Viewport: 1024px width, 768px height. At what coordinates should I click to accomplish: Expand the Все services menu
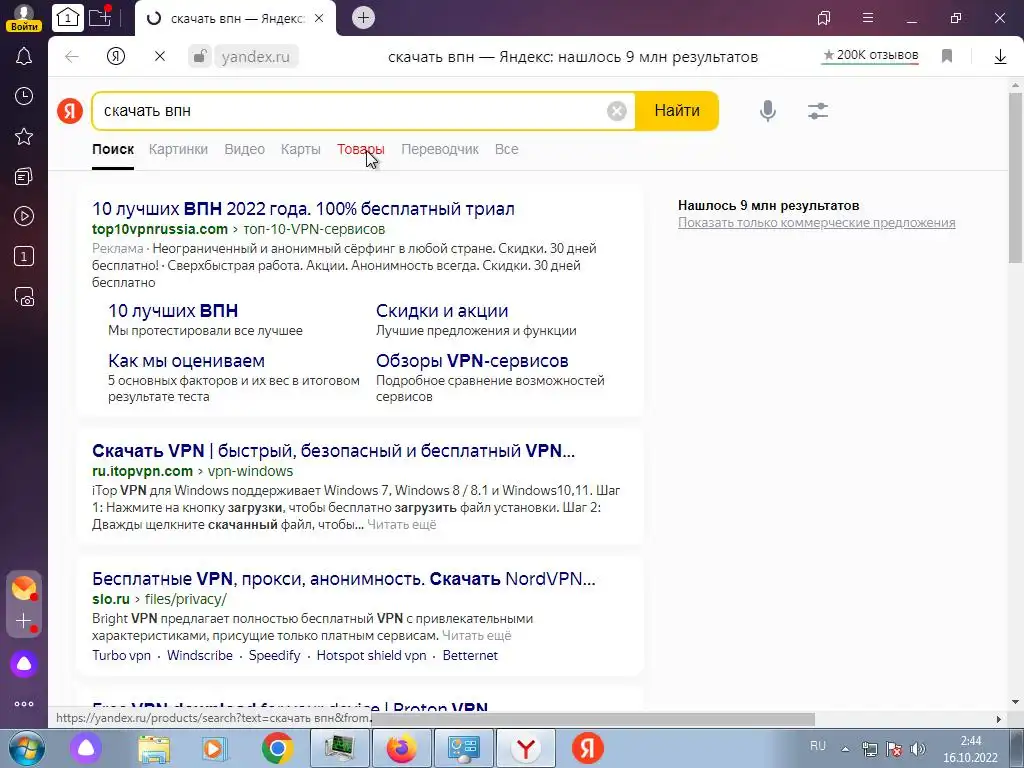click(506, 149)
